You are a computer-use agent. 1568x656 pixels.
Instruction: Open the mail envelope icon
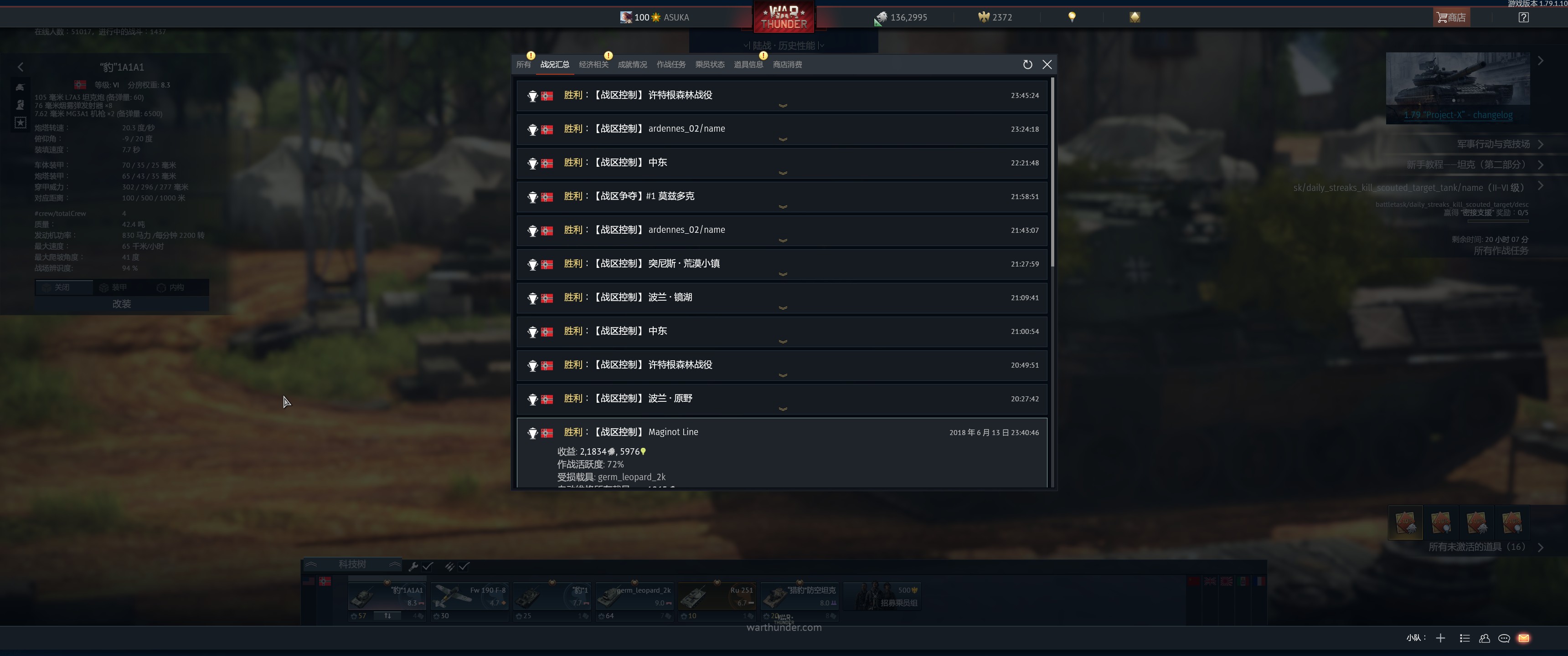1524,638
